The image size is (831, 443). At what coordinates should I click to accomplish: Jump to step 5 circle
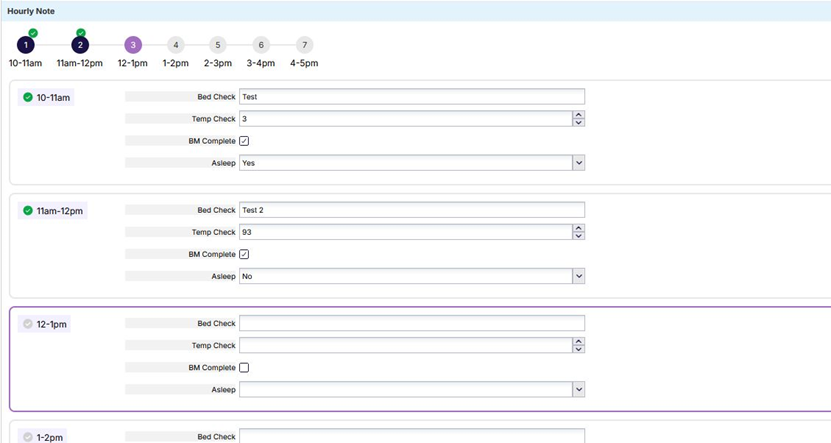[218, 45]
